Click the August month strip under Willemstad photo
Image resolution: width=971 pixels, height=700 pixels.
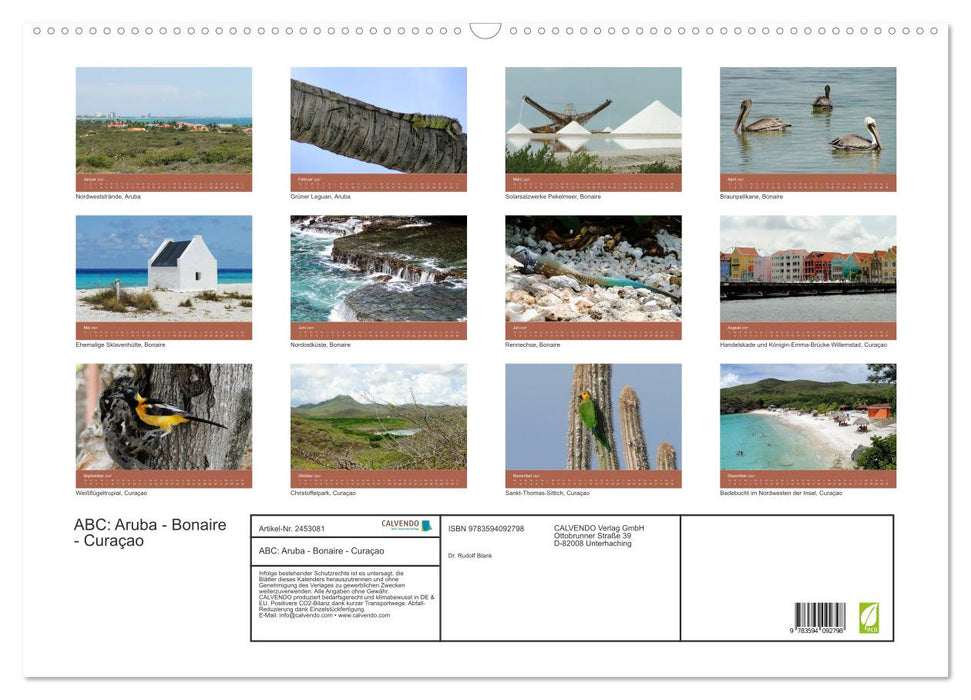coord(808,331)
